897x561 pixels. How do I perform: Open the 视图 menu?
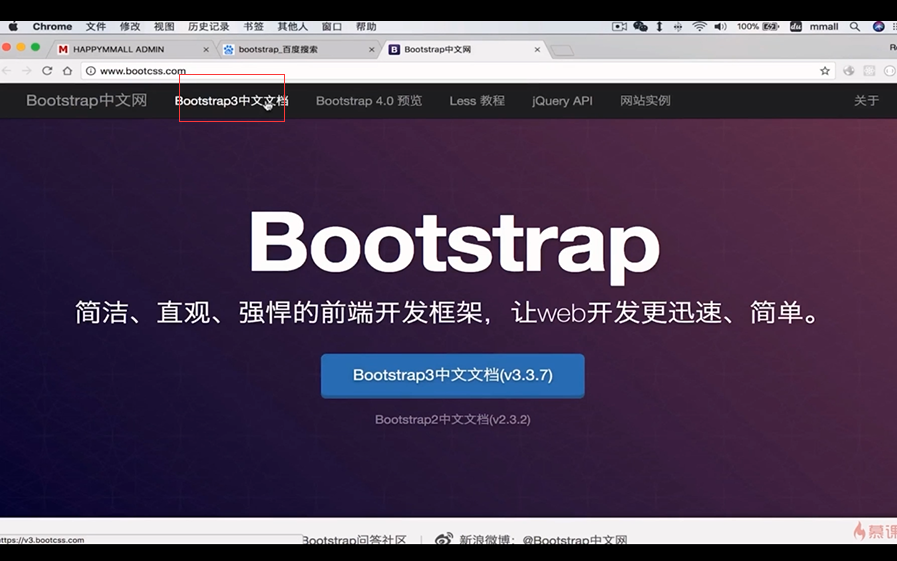164,26
